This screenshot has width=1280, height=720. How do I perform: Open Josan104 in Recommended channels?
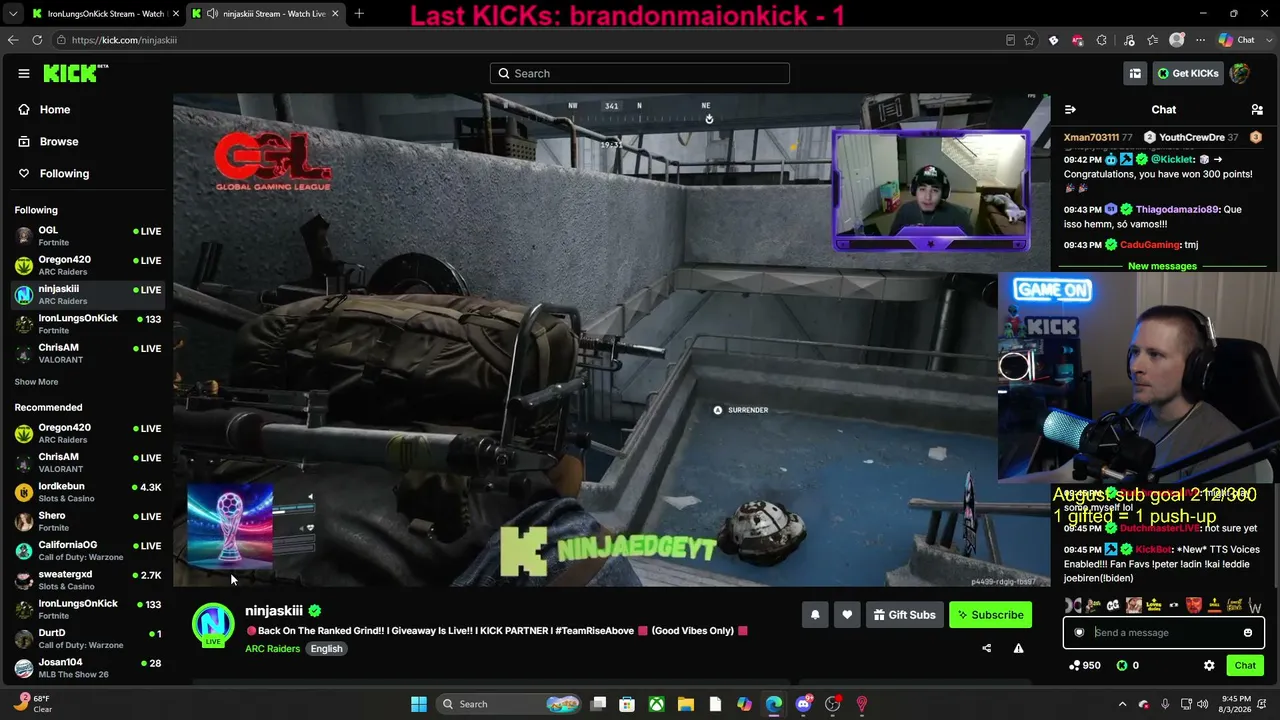(x=87, y=667)
